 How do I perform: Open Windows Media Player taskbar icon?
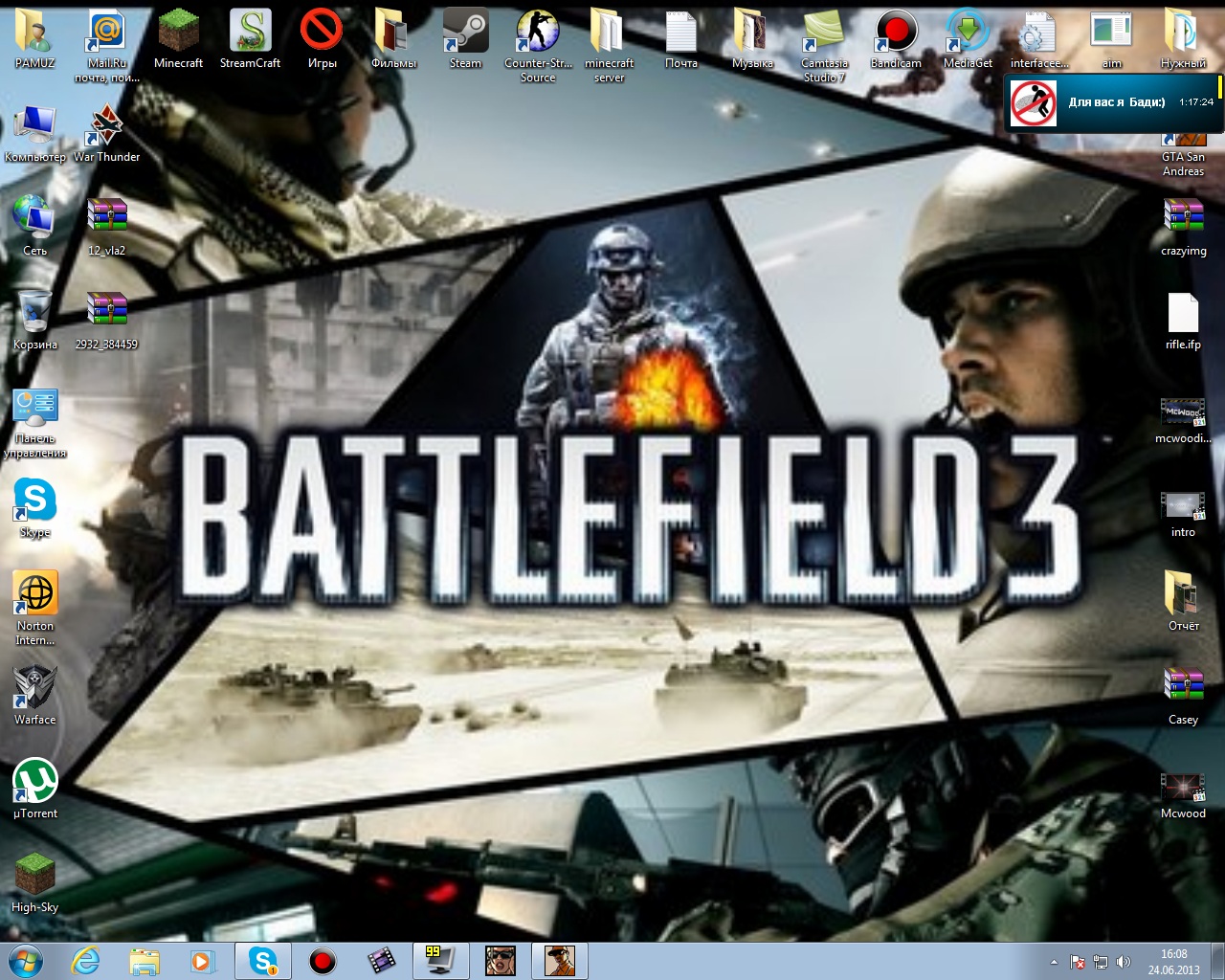[x=203, y=961]
